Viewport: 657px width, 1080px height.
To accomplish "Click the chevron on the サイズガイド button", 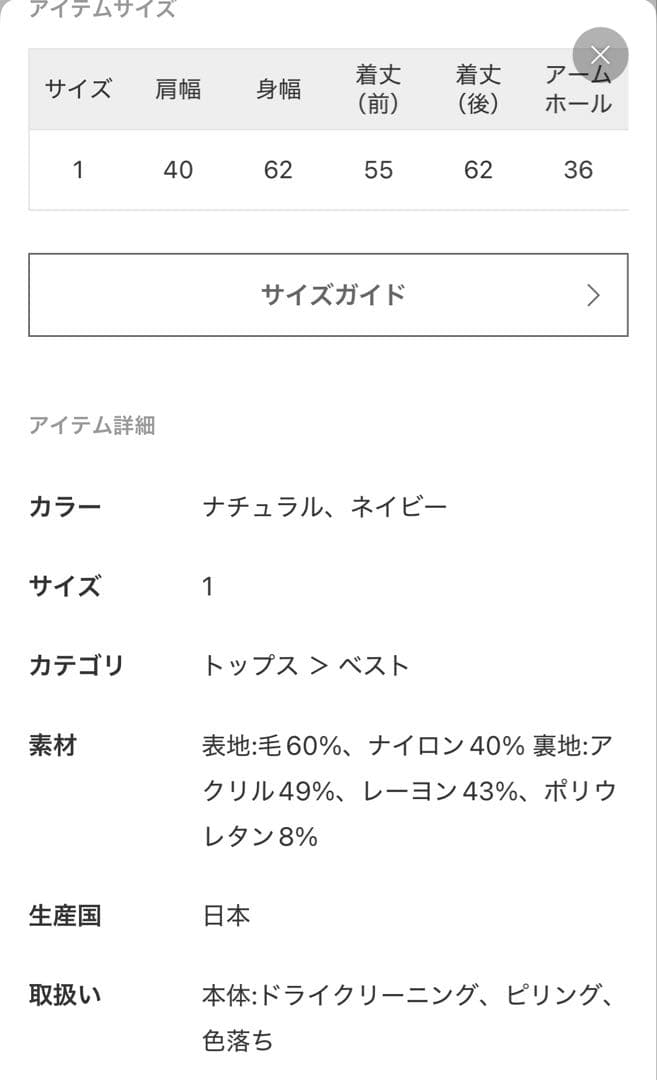I will (x=594, y=295).
